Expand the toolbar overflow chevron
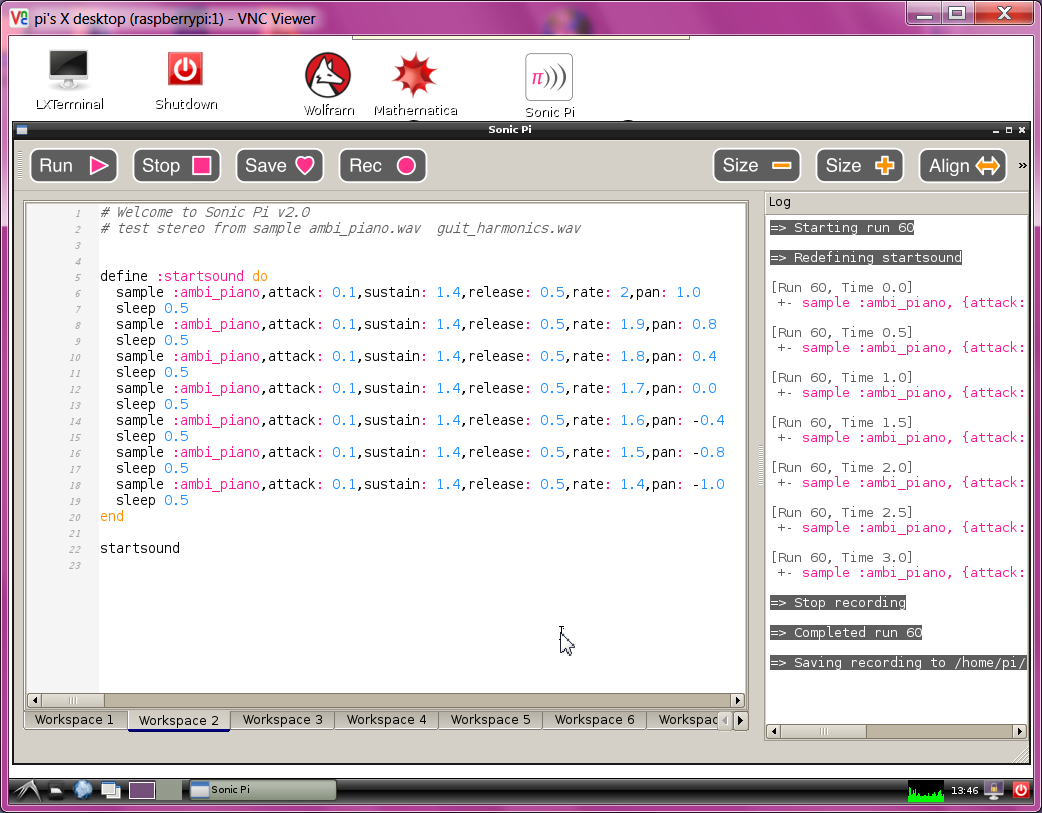The height and width of the screenshot is (813, 1042). pos(1022,166)
